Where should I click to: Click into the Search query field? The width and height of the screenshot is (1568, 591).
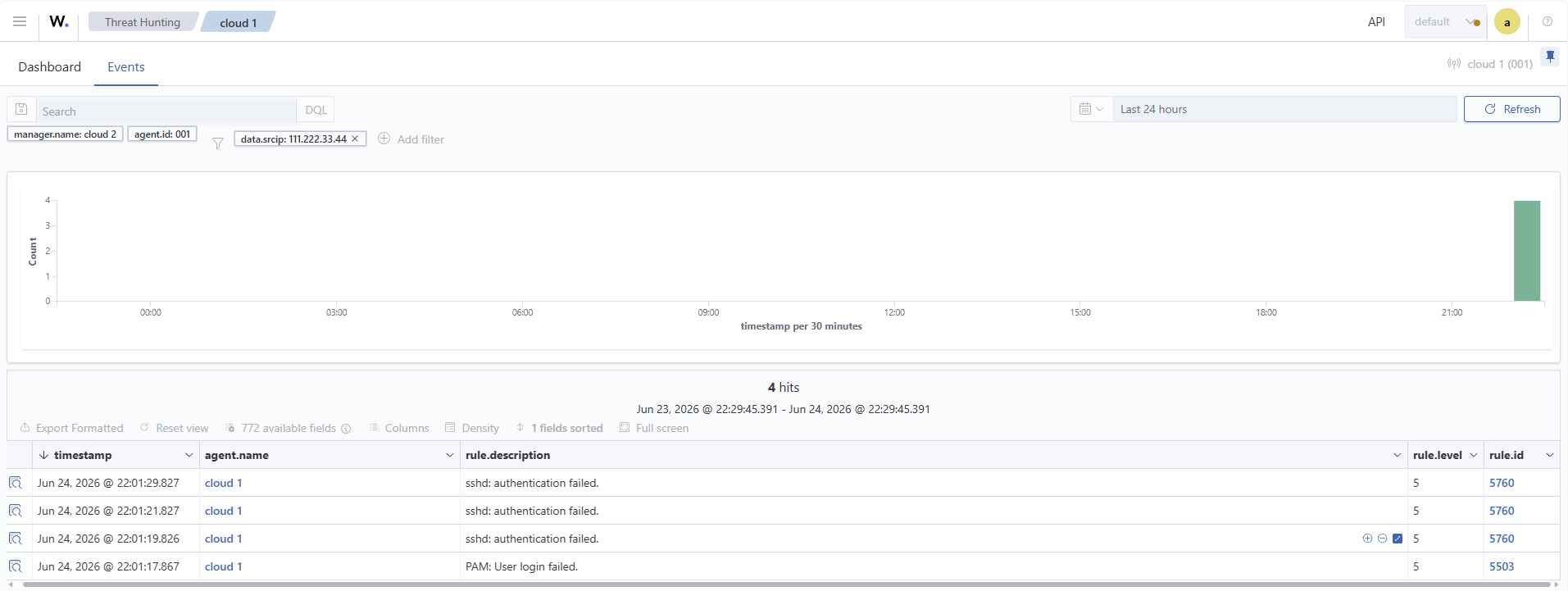tap(166, 111)
